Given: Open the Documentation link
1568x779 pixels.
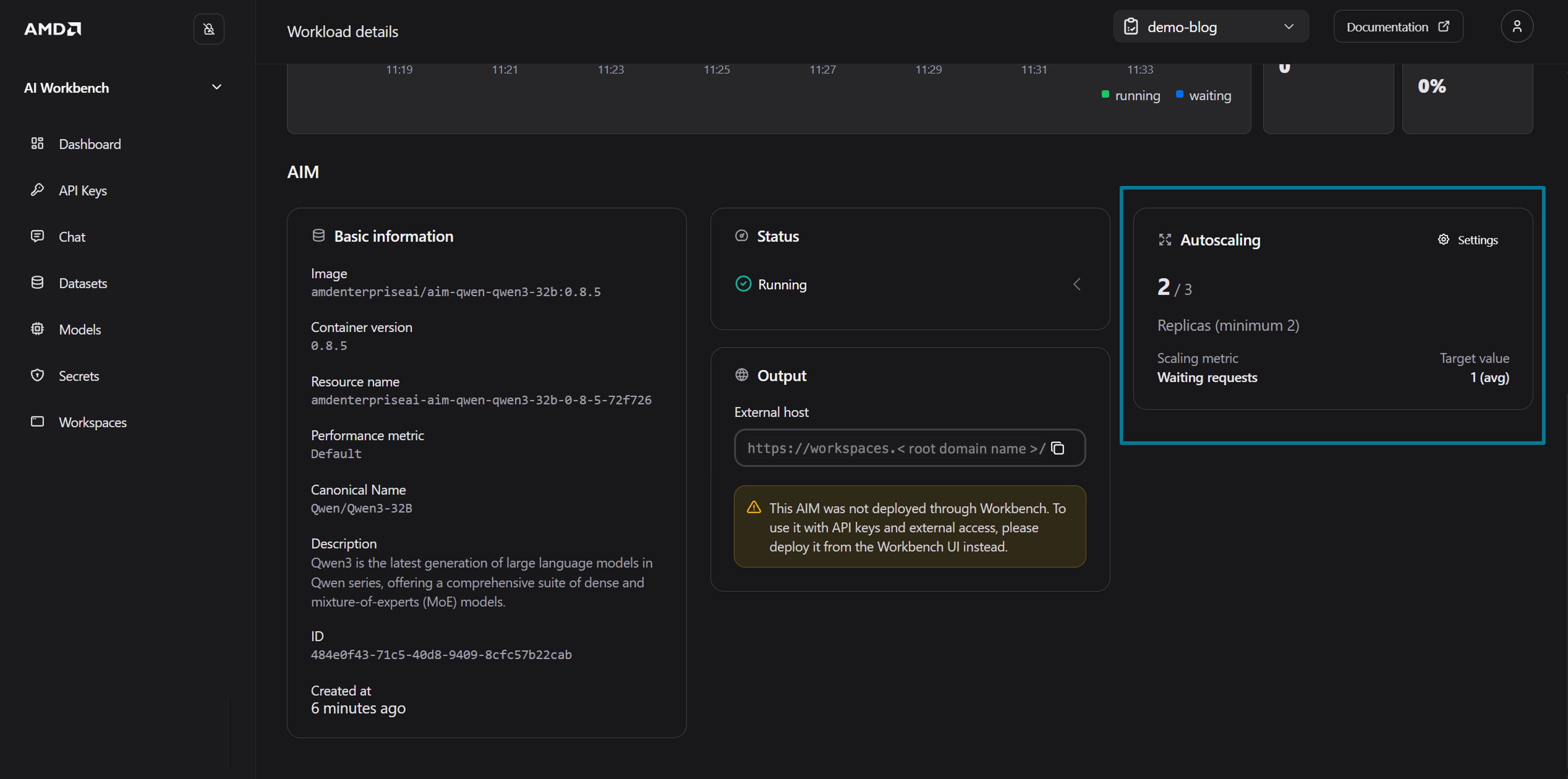Looking at the screenshot, I should [x=1398, y=27].
